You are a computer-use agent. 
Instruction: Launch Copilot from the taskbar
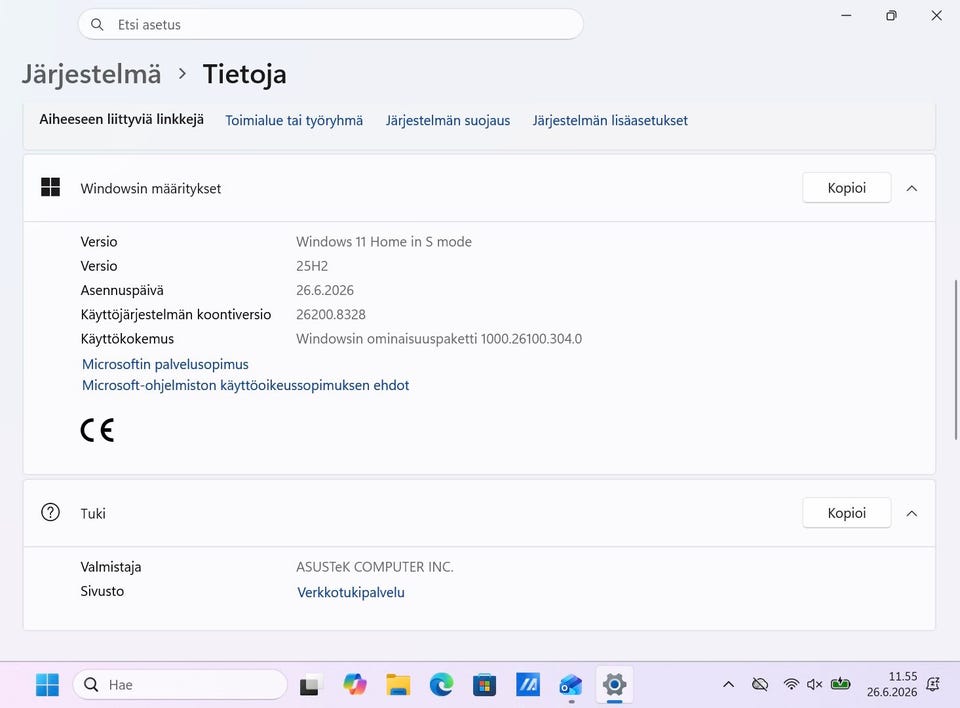pyautogui.click(x=354, y=684)
